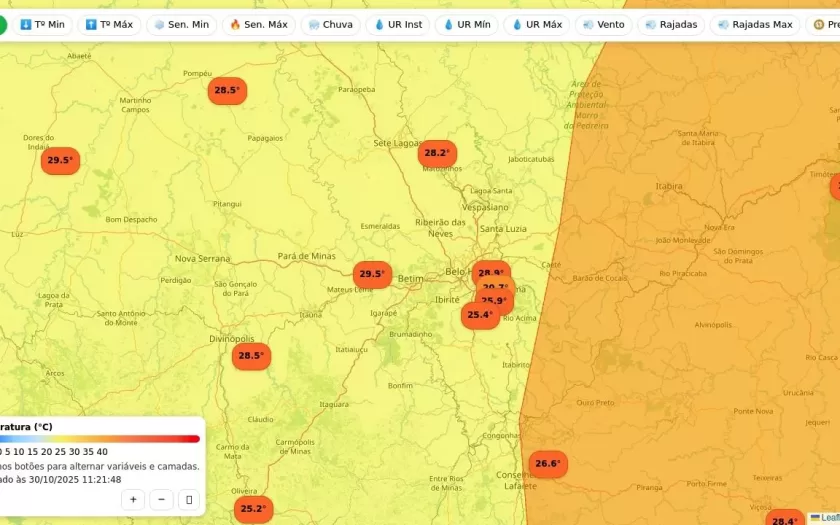
Task: Click the Itabira city label
Action: pyautogui.click(x=669, y=186)
